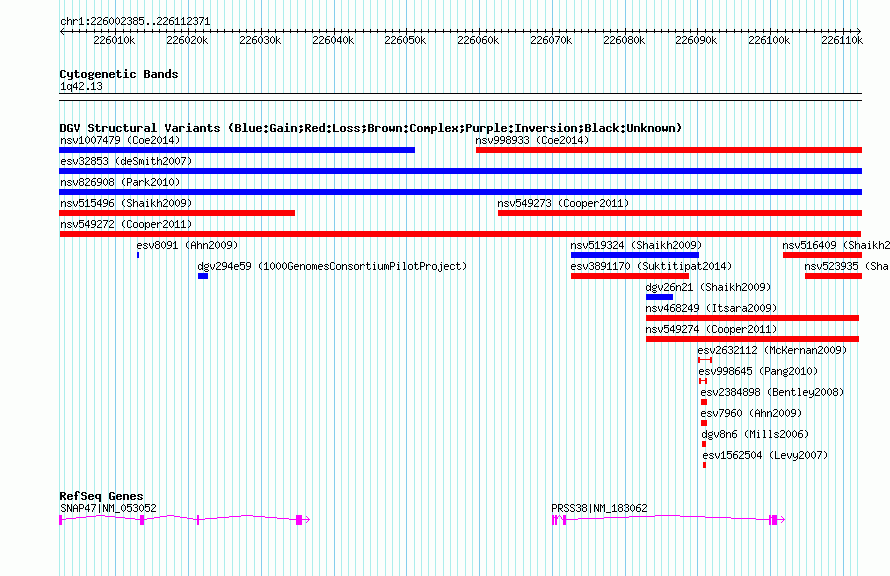Screen dimensions: 890x576
Task: Click the esv8091 tiny blue marker
Action: 138,255
